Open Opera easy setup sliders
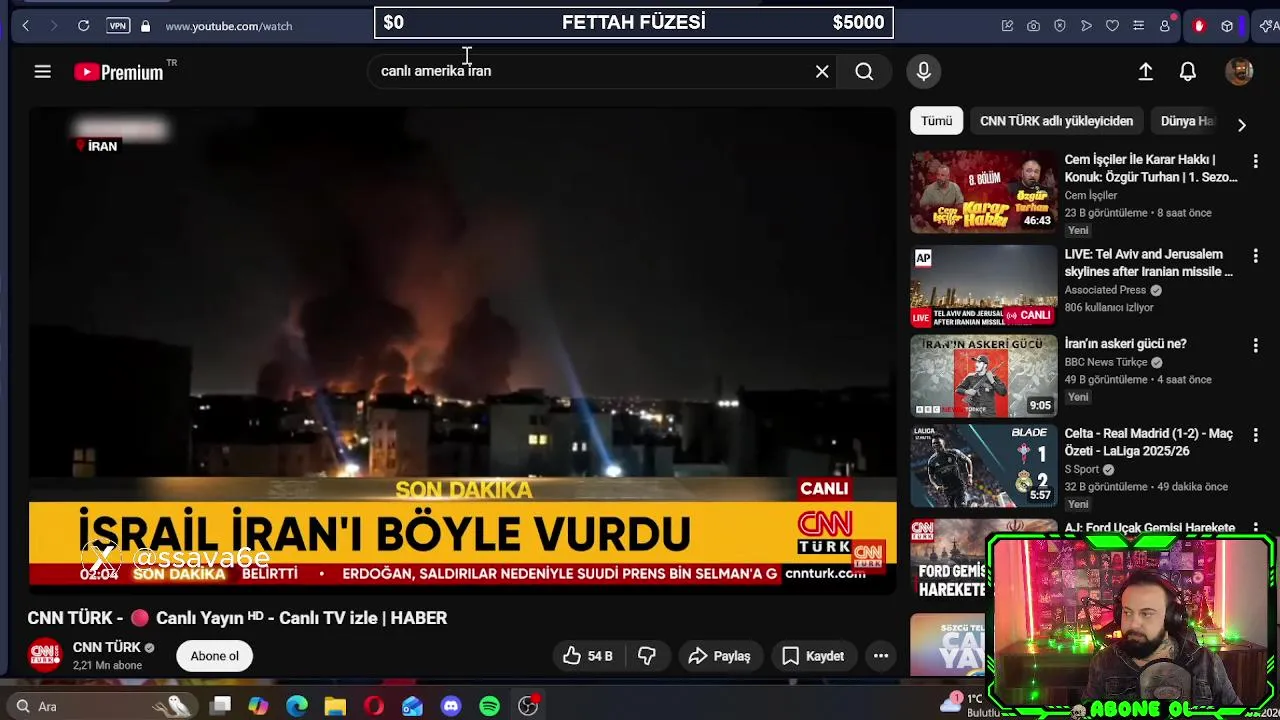The image size is (1280, 720). (1138, 26)
